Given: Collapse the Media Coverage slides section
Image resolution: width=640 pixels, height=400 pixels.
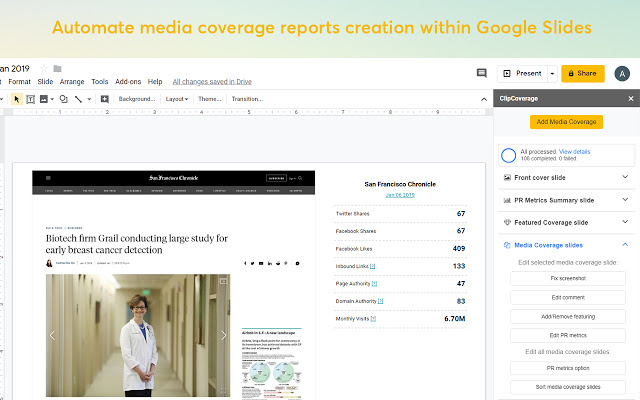Looking at the screenshot, I should (625, 244).
